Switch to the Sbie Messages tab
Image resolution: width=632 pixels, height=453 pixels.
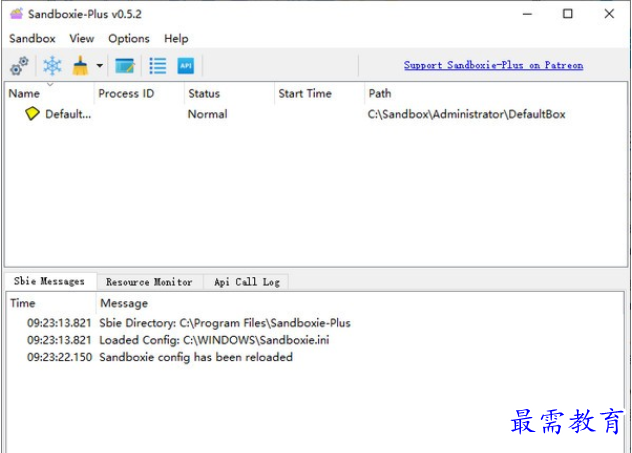(50, 281)
